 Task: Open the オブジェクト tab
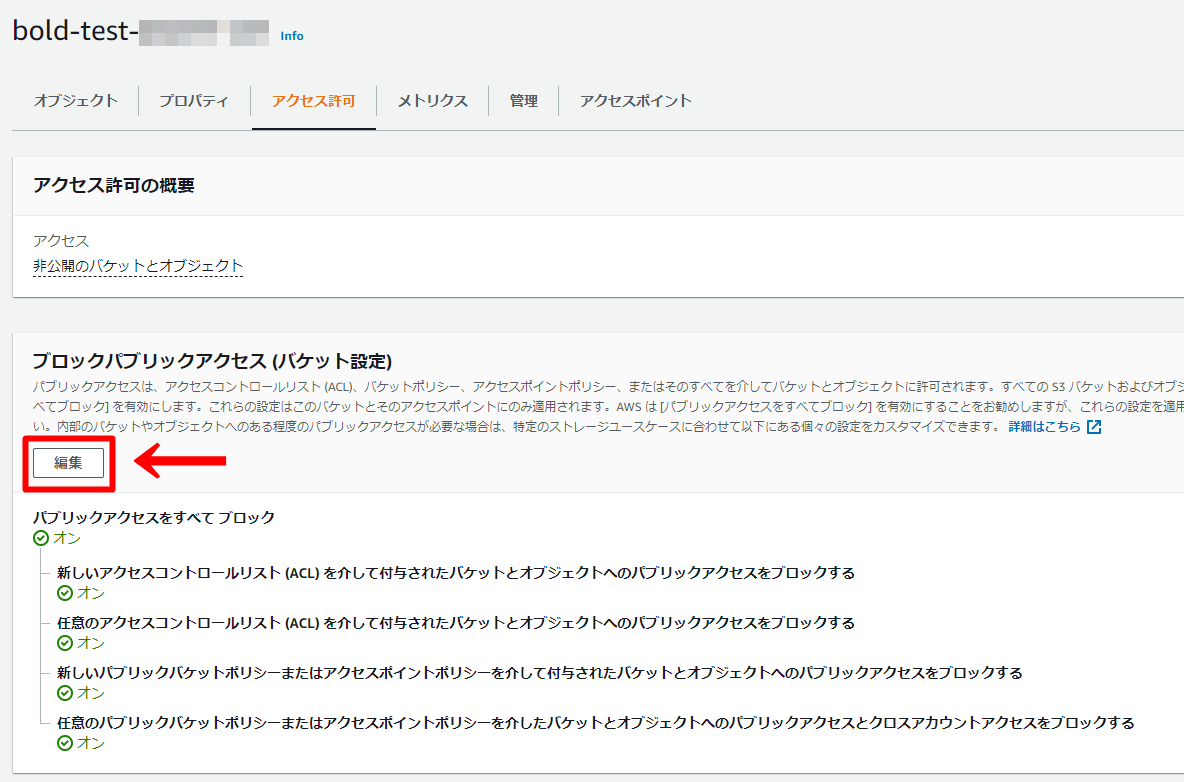pos(76,101)
